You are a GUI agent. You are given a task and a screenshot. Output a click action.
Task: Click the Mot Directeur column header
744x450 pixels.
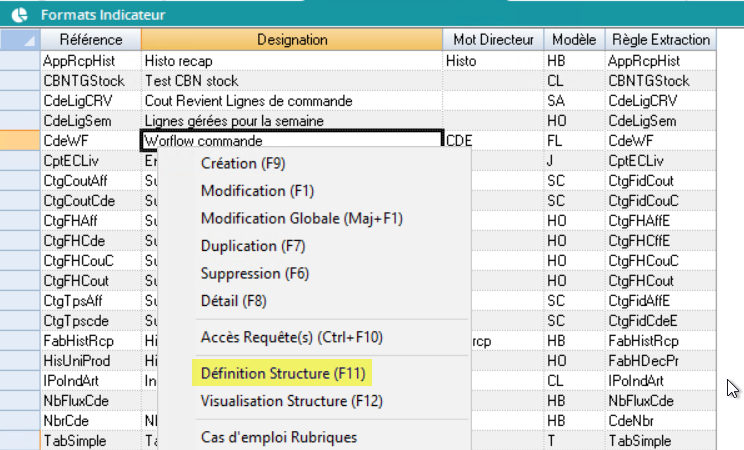[494, 40]
